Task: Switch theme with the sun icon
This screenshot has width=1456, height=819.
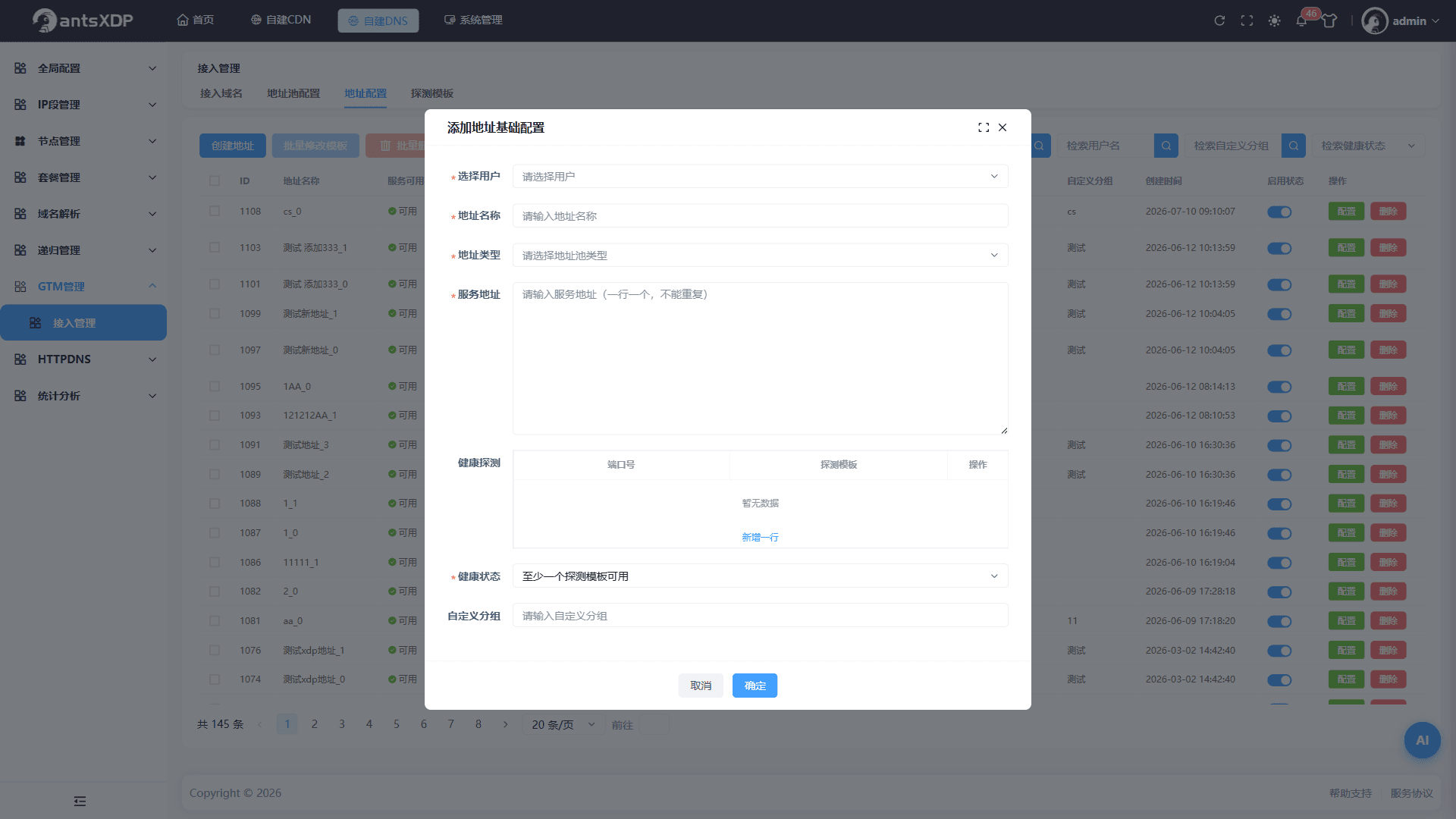Action: (1274, 20)
